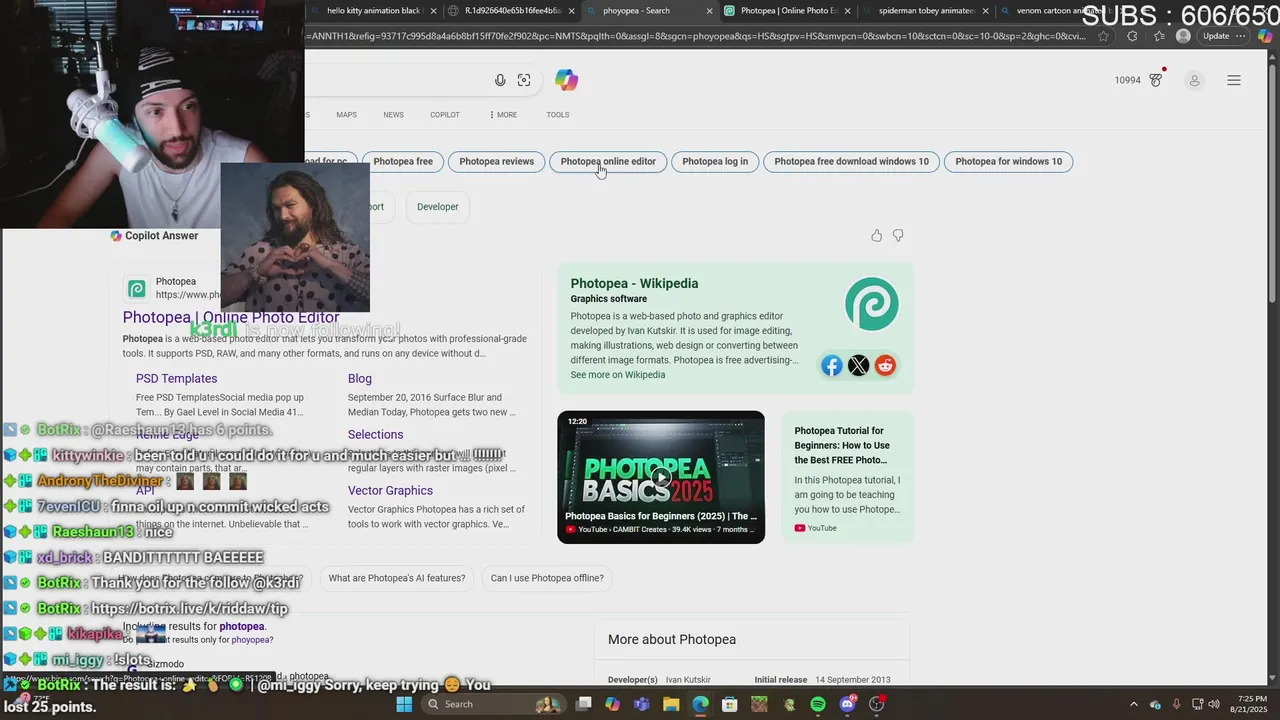Click the Photopea favicon beside the result URL
The width and height of the screenshot is (1280, 720).
tap(137, 289)
